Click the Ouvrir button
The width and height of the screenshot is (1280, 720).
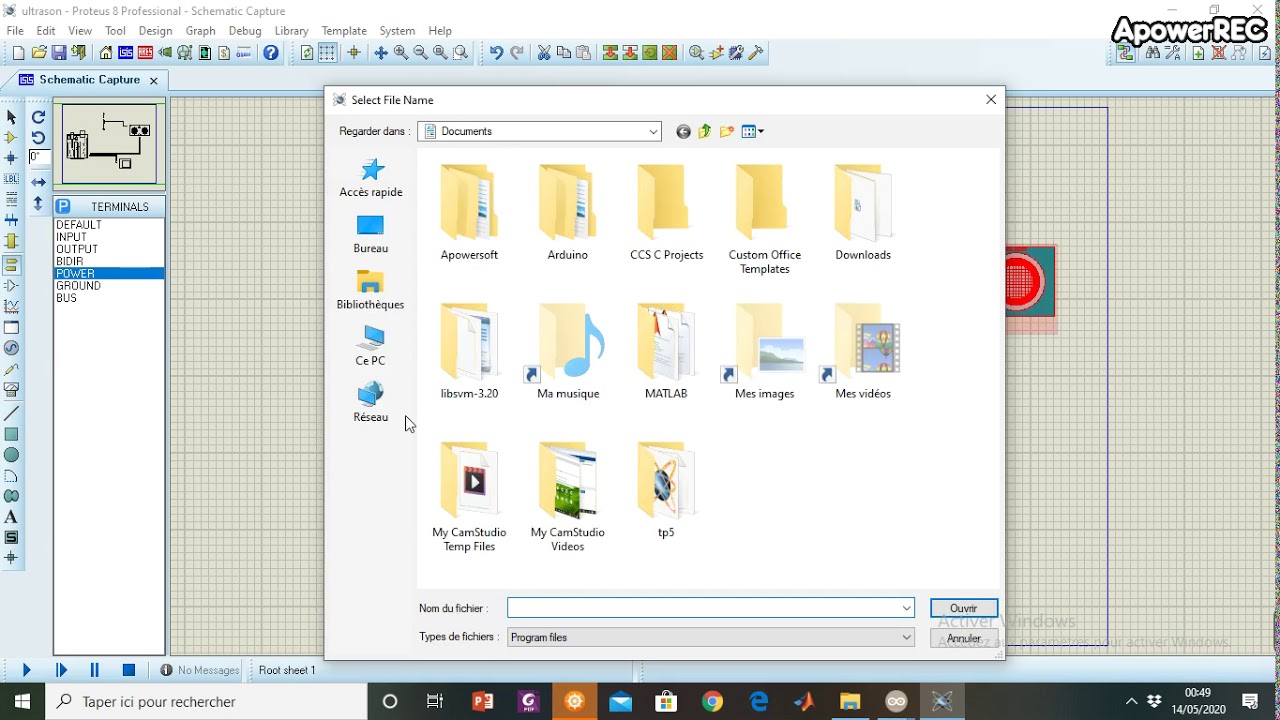(x=964, y=608)
